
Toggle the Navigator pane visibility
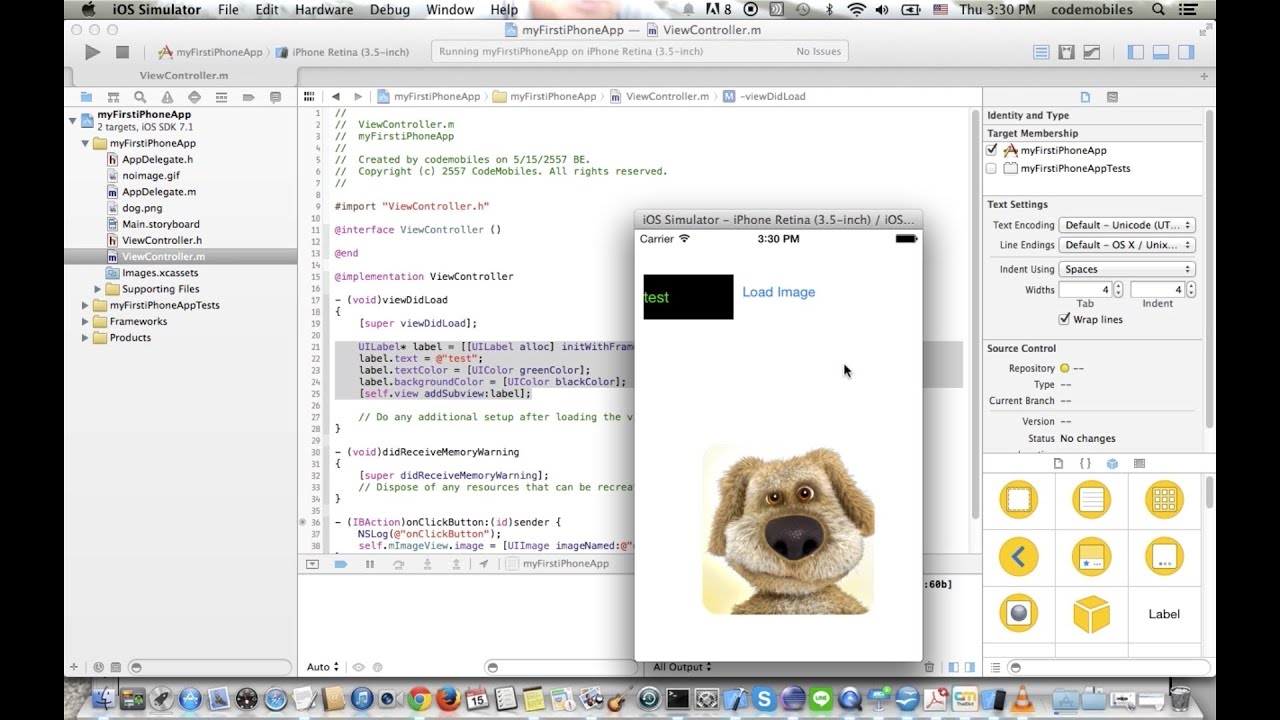[1136, 52]
